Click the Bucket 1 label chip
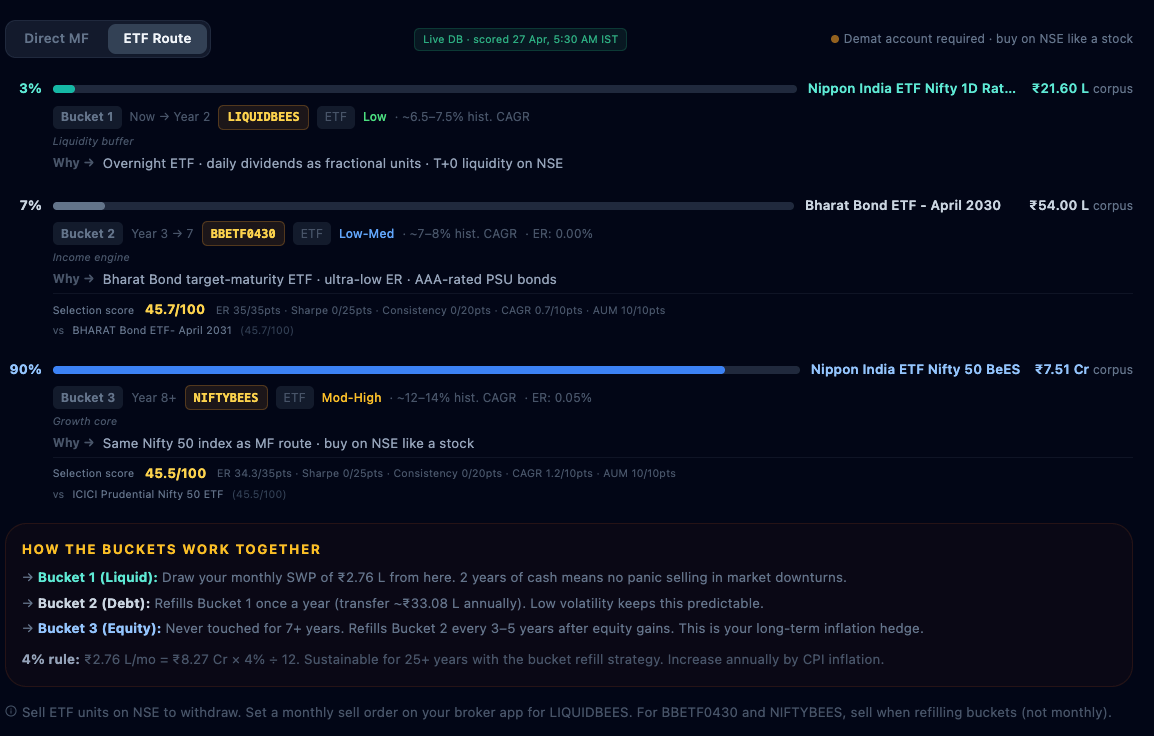Screen dimensions: 1154x736 click(87, 117)
